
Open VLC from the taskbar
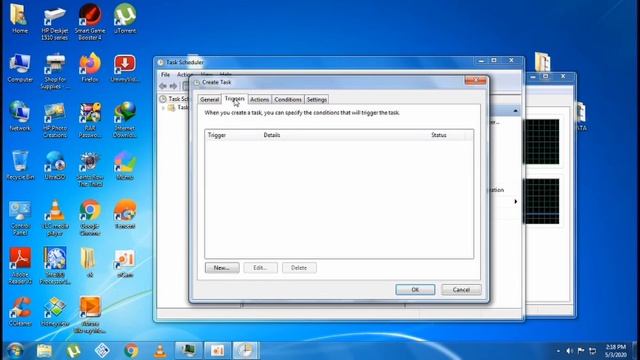(160, 351)
